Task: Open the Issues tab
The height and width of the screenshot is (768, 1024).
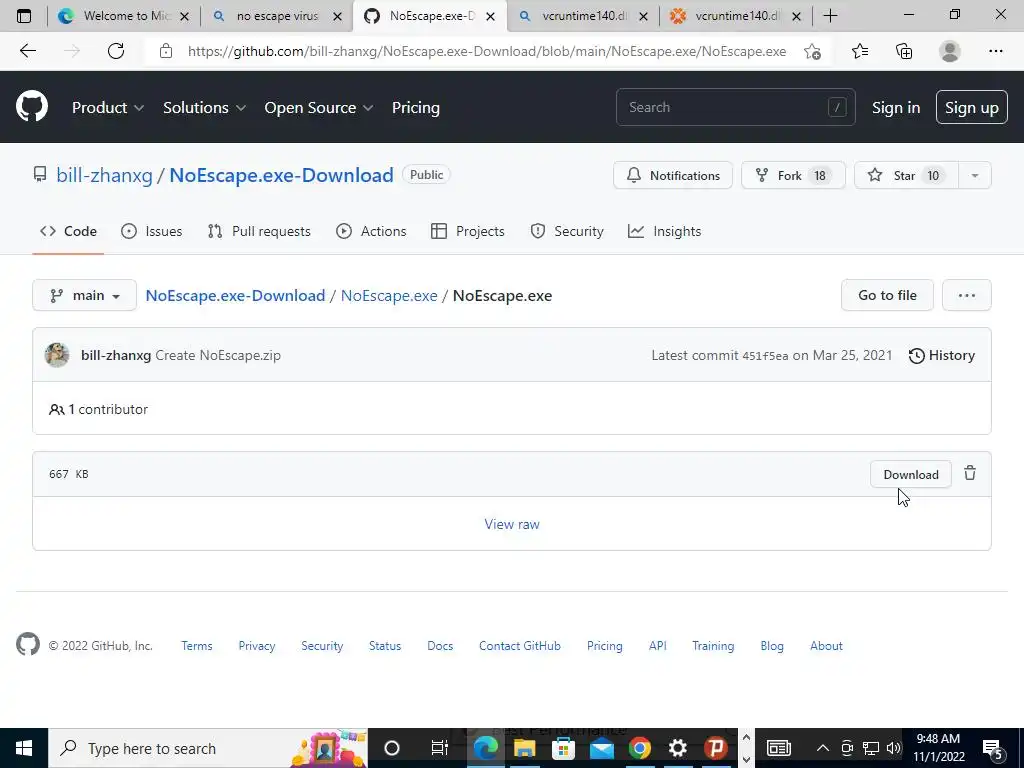Action: click(152, 231)
